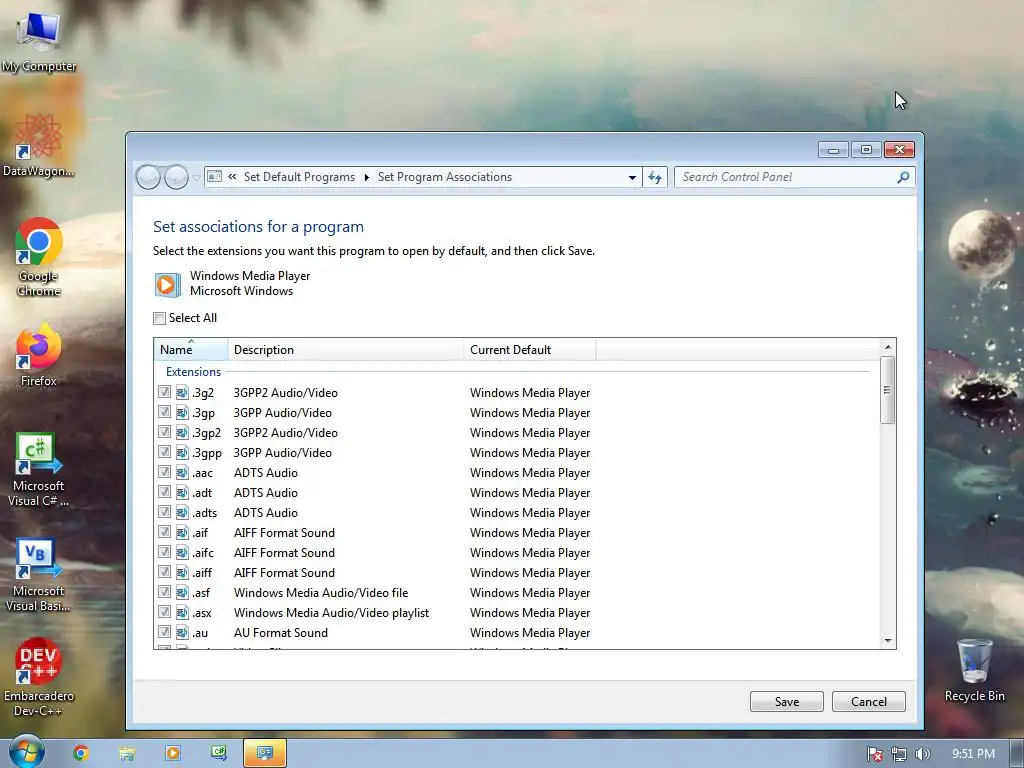Click the list's vertical scrollbar thumb
The image size is (1024, 768).
[x=888, y=390]
